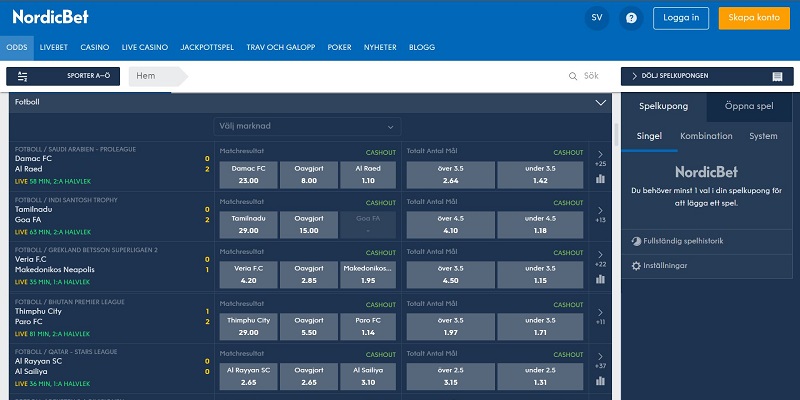Select över 4.5 at 4.10
This screenshot has width=800, height=400.
pyautogui.click(x=451, y=225)
